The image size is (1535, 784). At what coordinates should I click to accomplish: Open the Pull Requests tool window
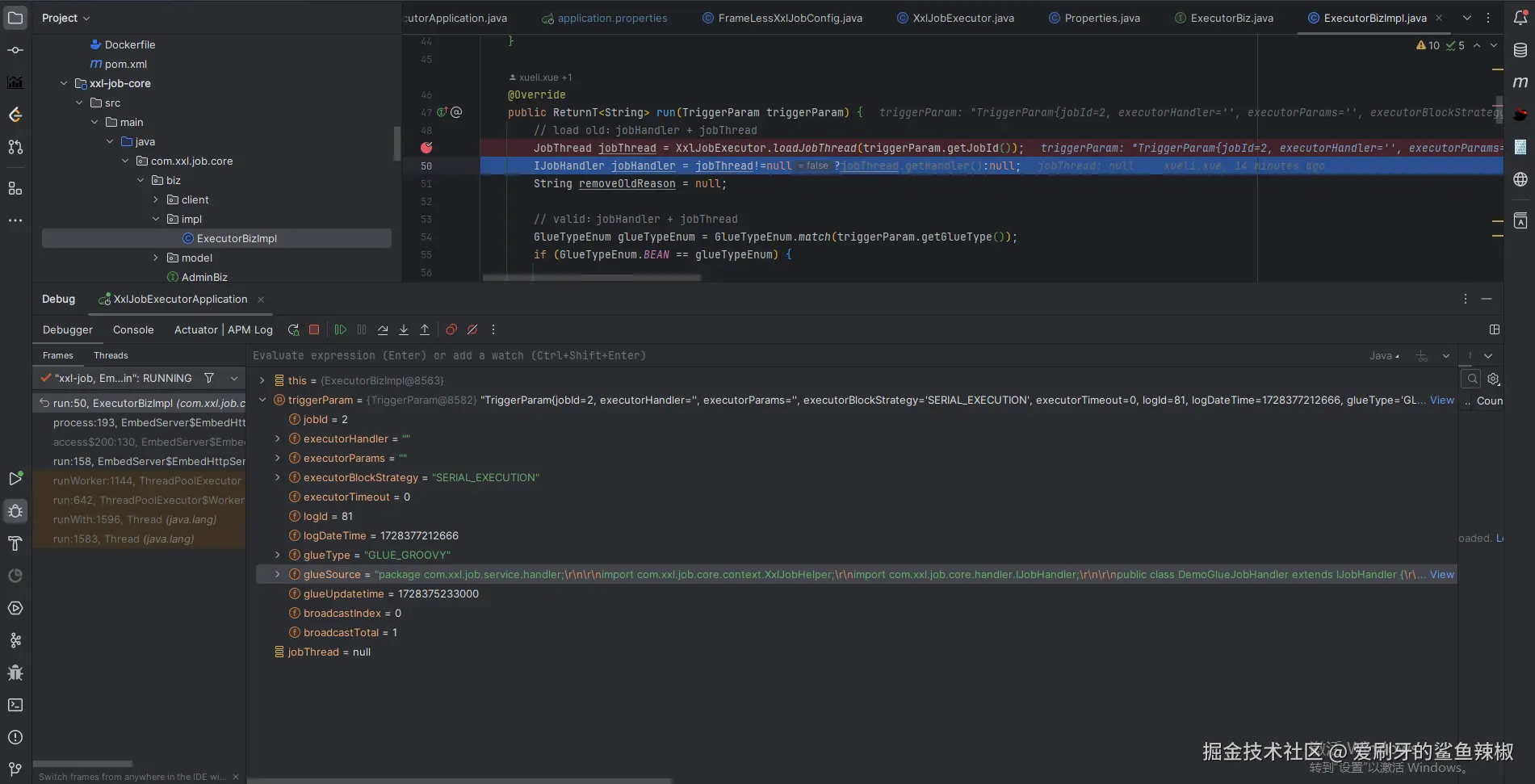point(15,147)
